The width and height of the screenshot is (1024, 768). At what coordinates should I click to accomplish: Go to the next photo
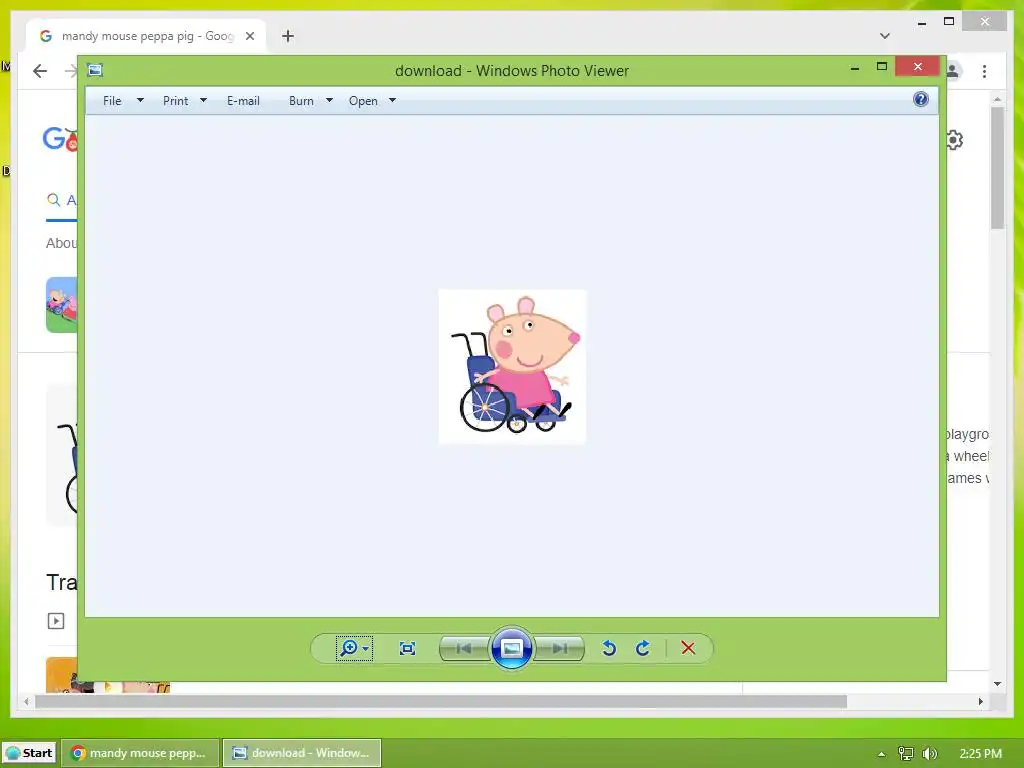[559, 648]
